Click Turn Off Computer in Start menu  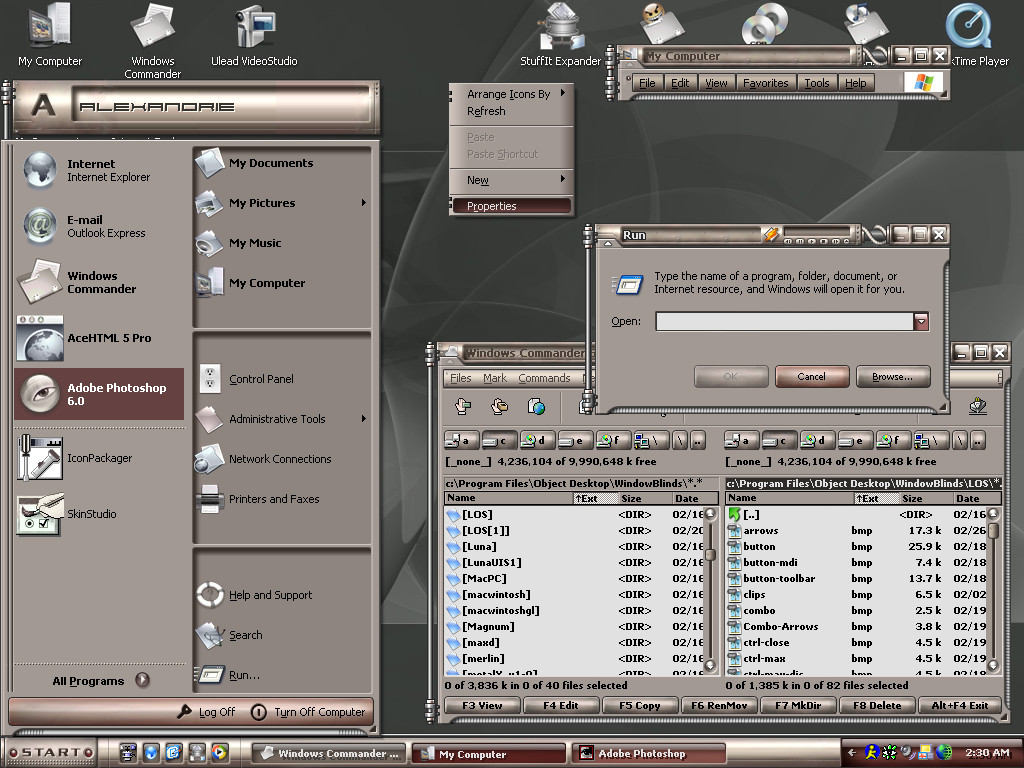(309, 712)
